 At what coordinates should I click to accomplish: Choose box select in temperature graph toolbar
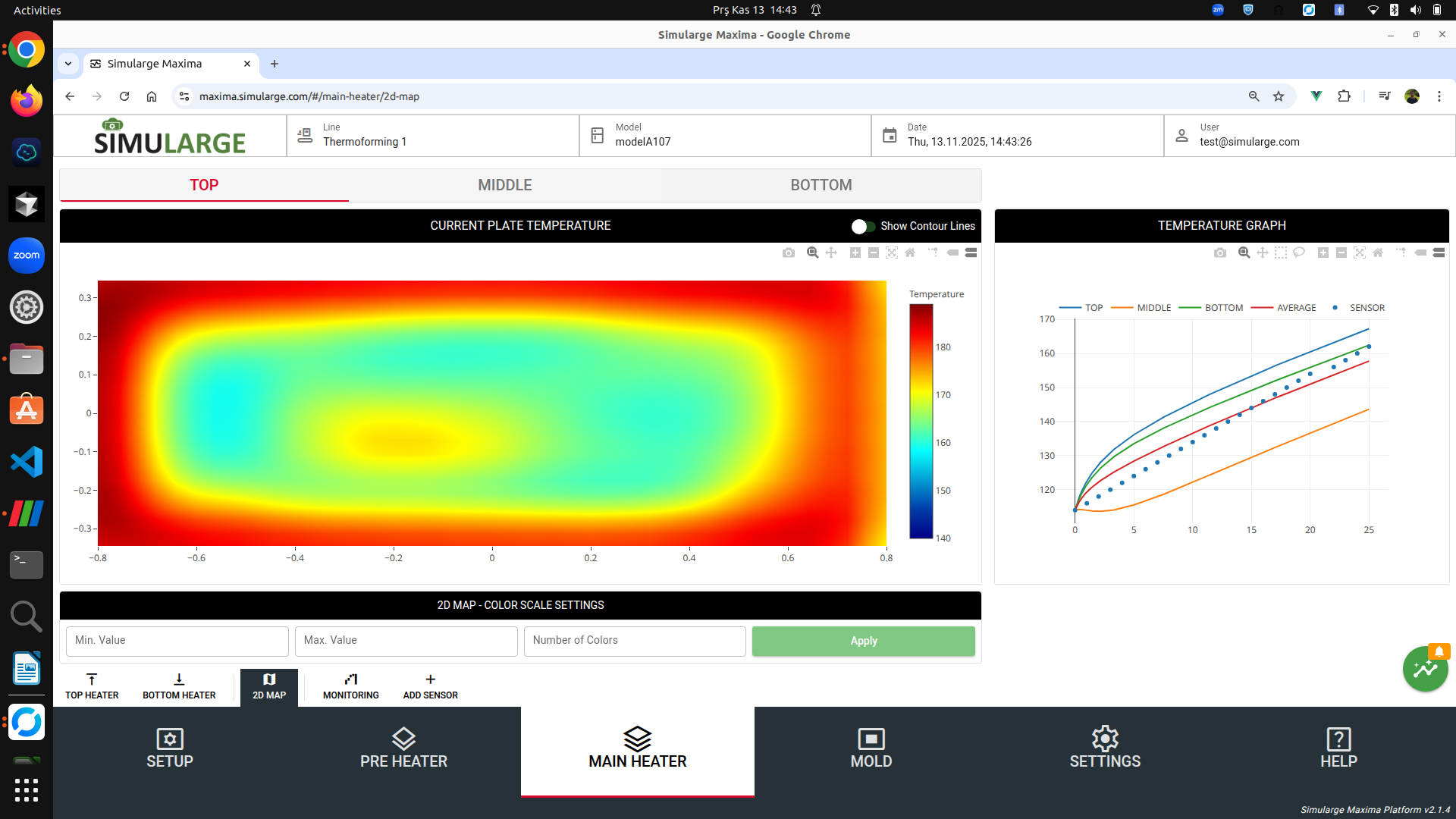click(1281, 253)
